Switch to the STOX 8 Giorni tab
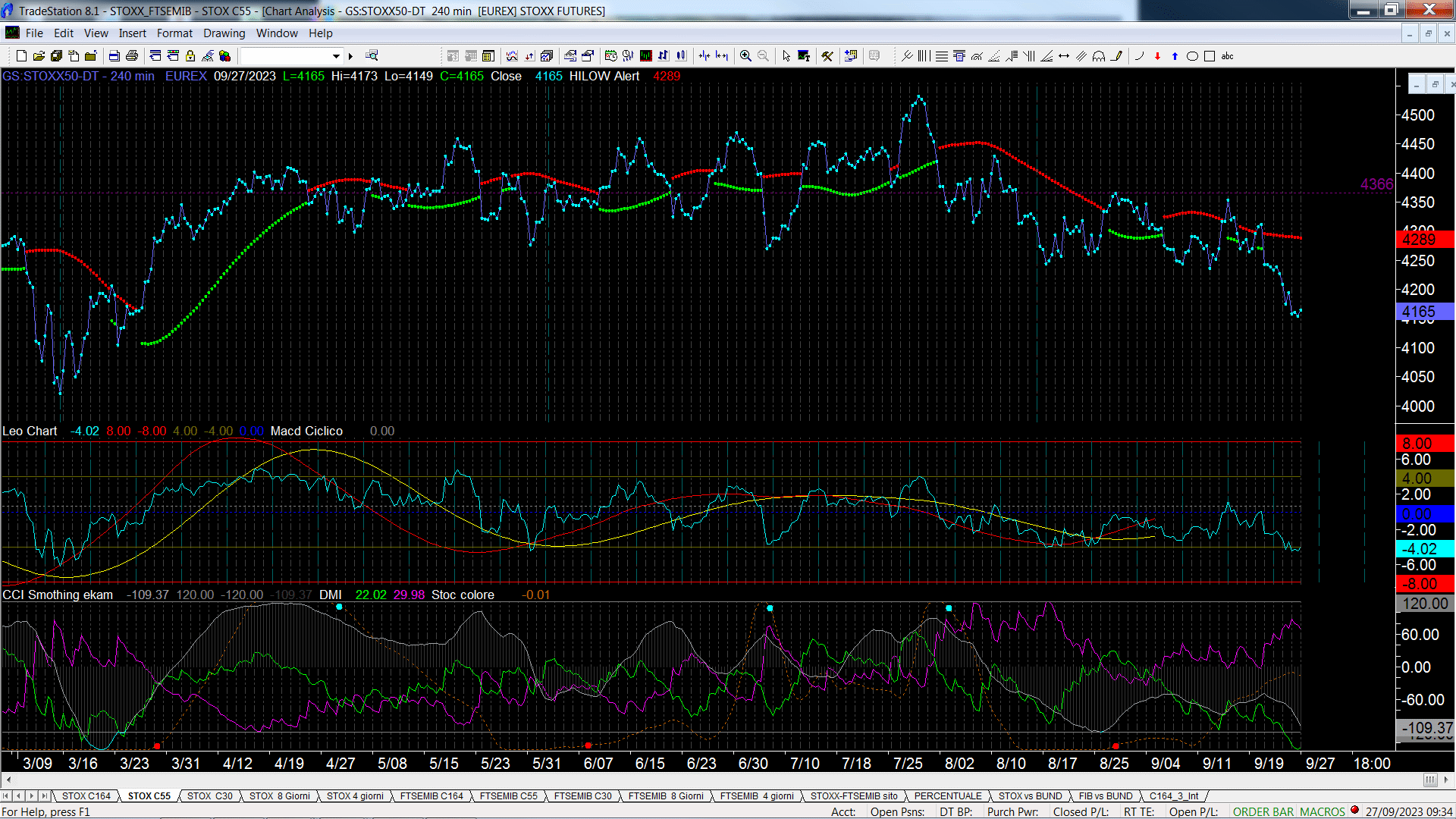The image size is (1456, 819). coord(279,796)
